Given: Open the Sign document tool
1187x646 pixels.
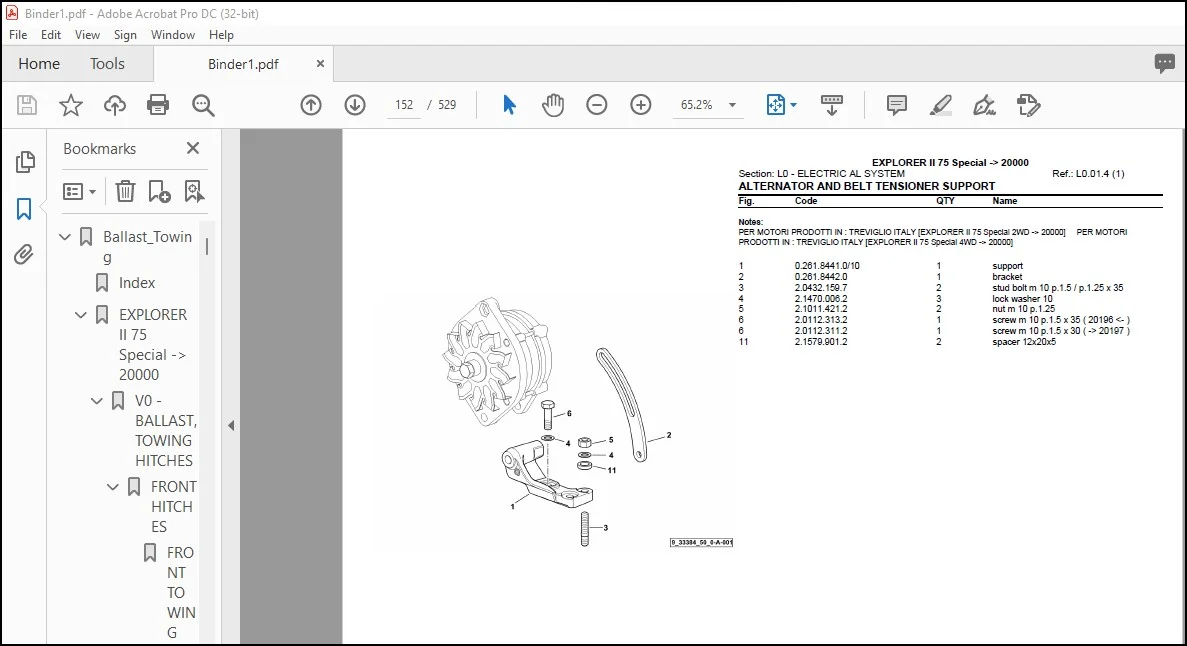Looking at the screenshot, I should point(984,105).
